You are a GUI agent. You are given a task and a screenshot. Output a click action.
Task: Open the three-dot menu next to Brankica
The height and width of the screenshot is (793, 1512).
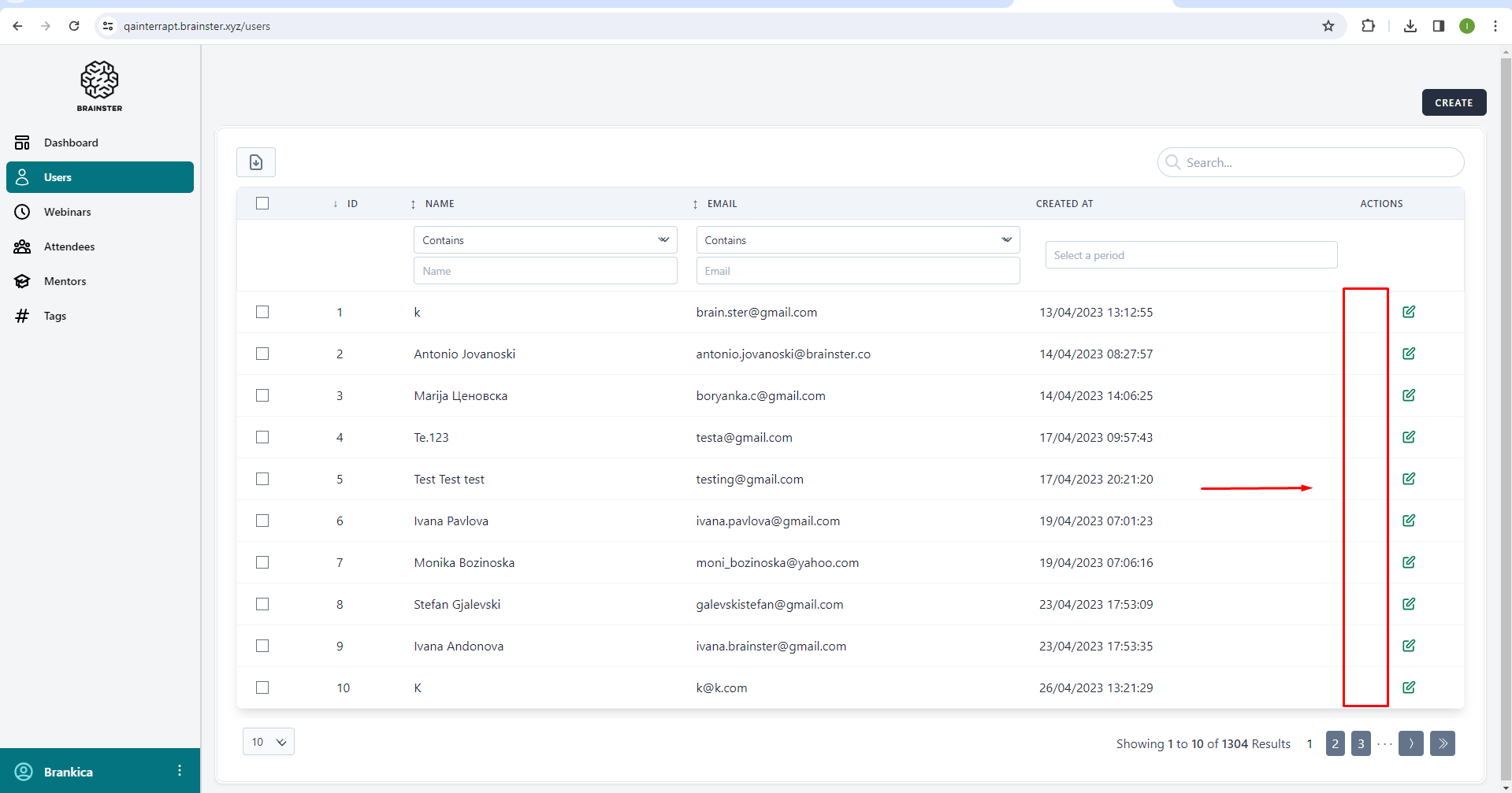[x=180, y=771]
